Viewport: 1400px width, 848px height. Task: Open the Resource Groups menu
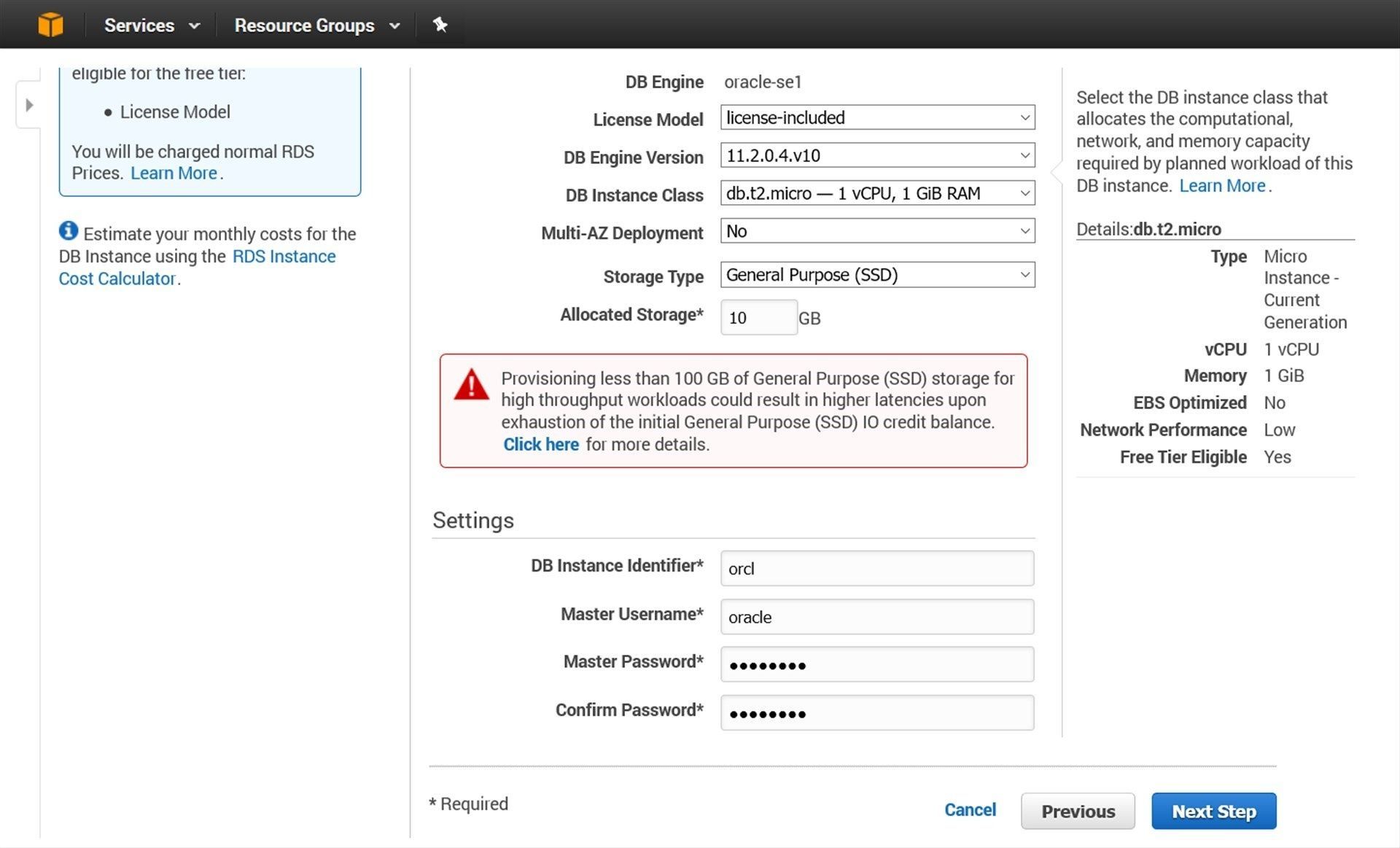pyautogui.click(x=317, y=26)
